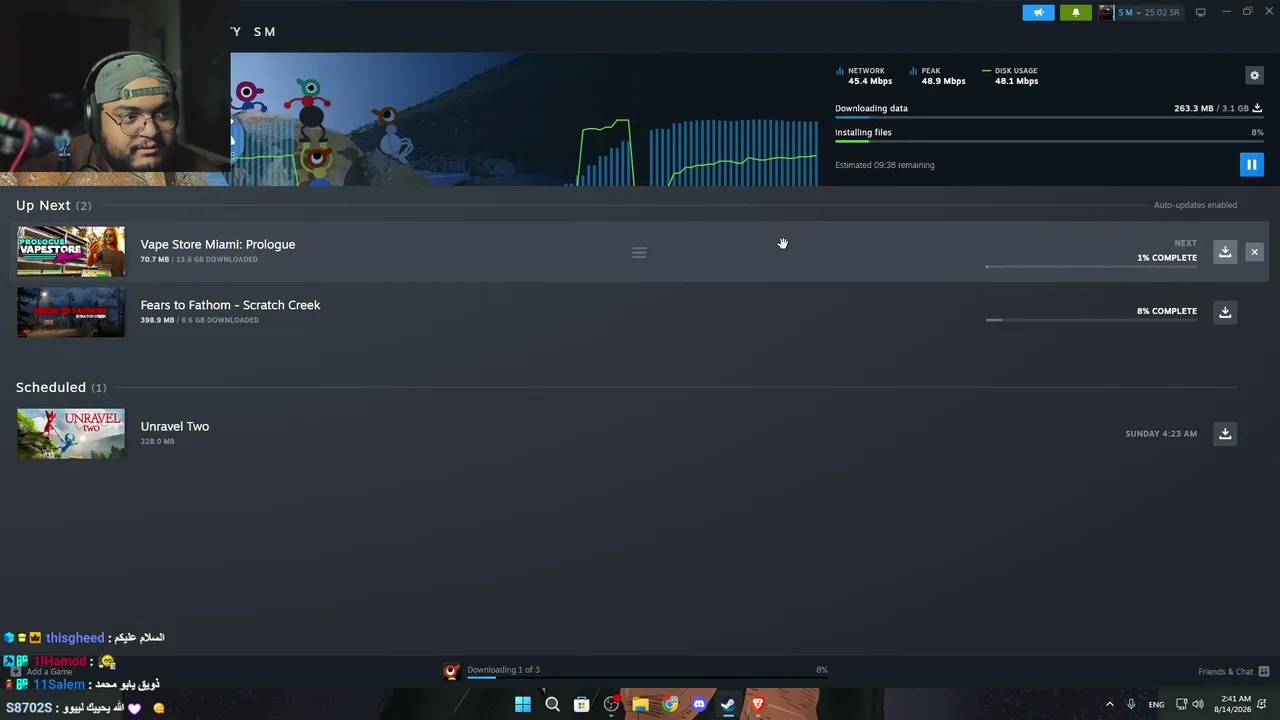Click the Downloading 1 of 3 status
Image resolution: width=1280 pixels, height=720 pixels.
(503, 670)
